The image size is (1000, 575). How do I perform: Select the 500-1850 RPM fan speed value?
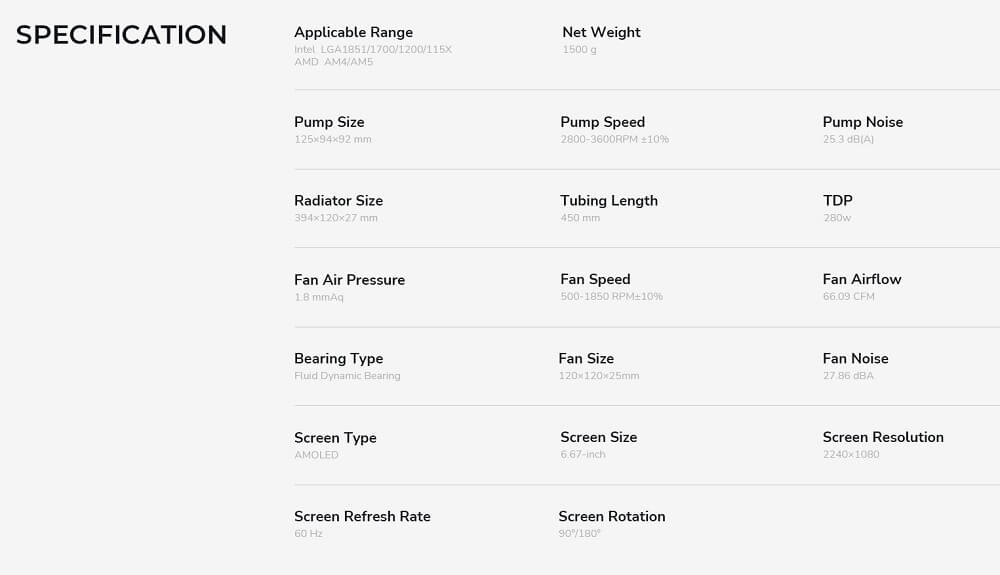[x=611, y=296]
